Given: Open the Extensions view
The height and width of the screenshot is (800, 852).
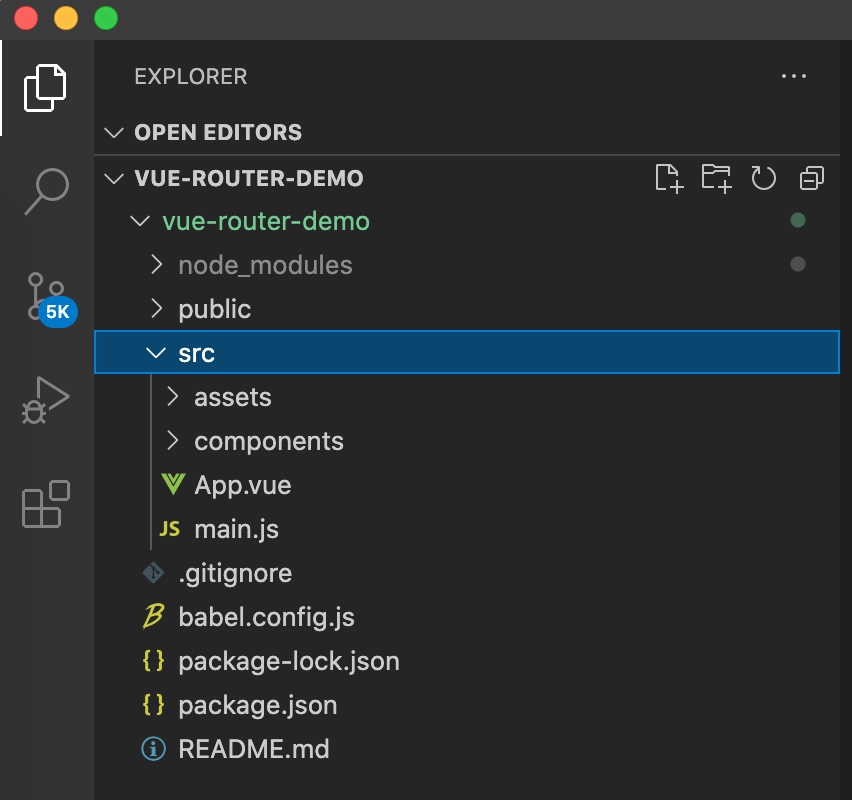Looking at the screenshot, I should coord(46,504).
